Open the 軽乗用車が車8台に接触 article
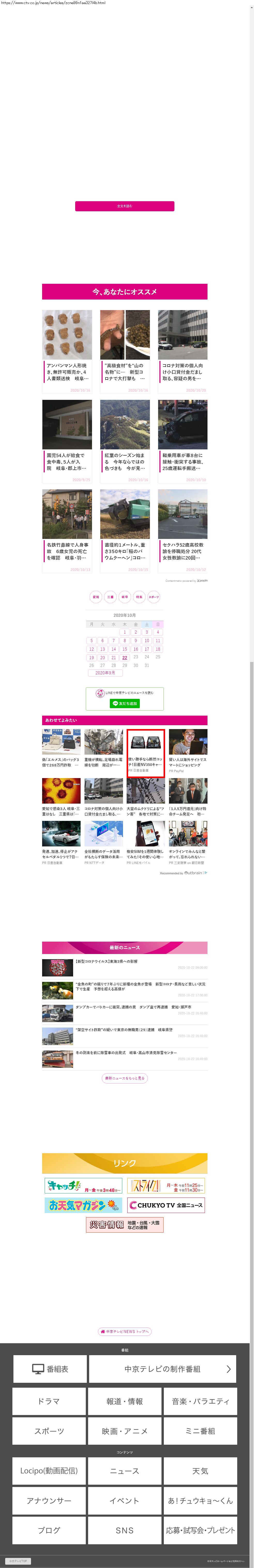The width and height of the screenshot is (254, 1568). click(183, 441)
